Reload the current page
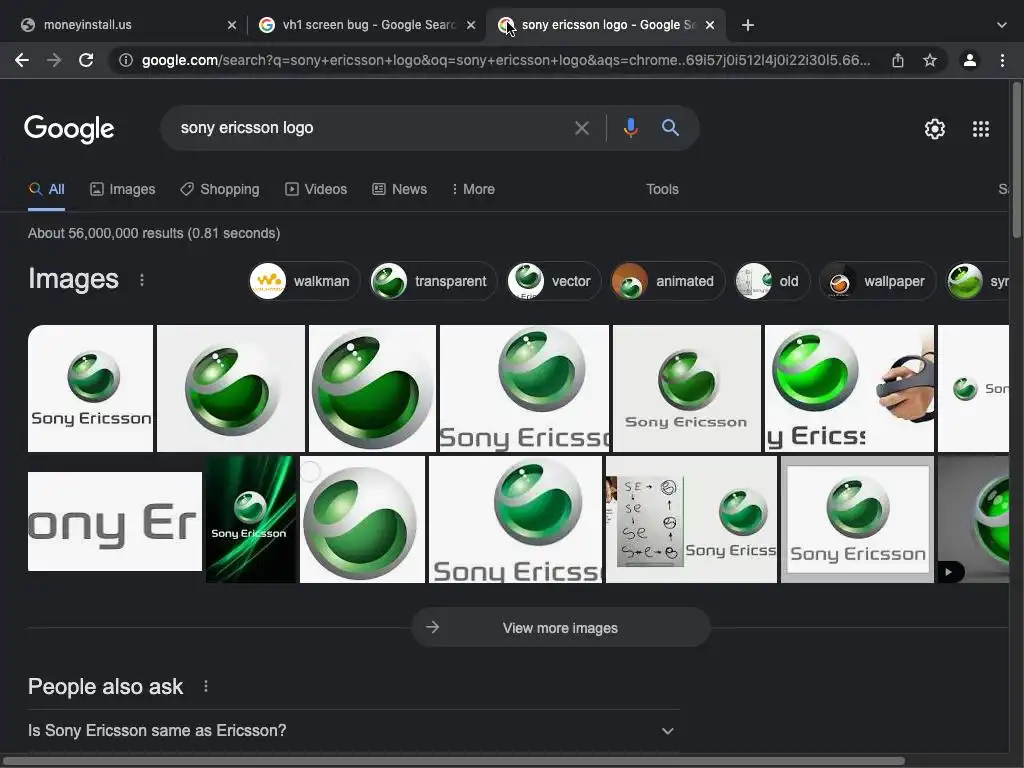The height and width of the screenshot is (768, 1024). (86, 60)
